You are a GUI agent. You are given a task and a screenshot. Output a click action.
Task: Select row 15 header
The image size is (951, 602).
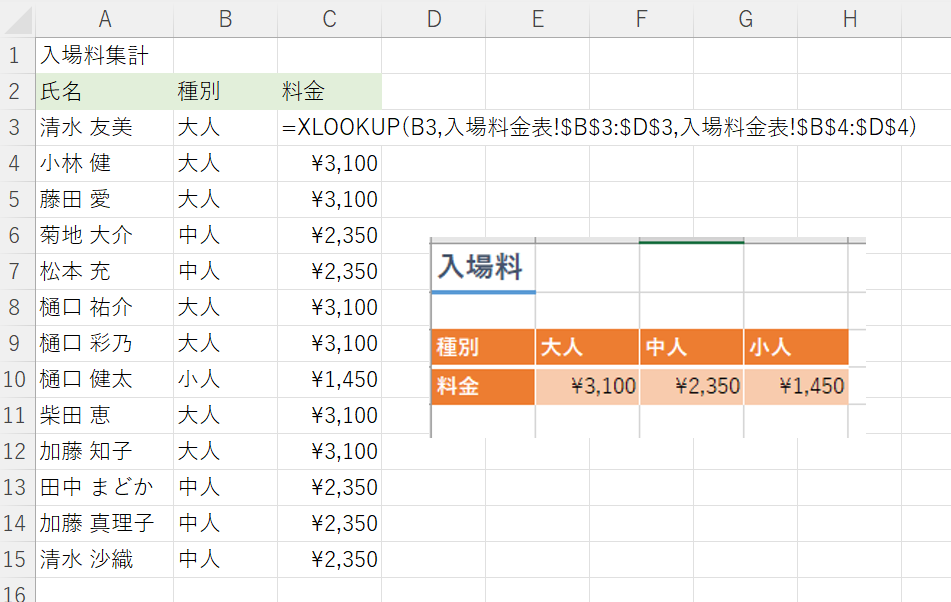click(18, 560)
